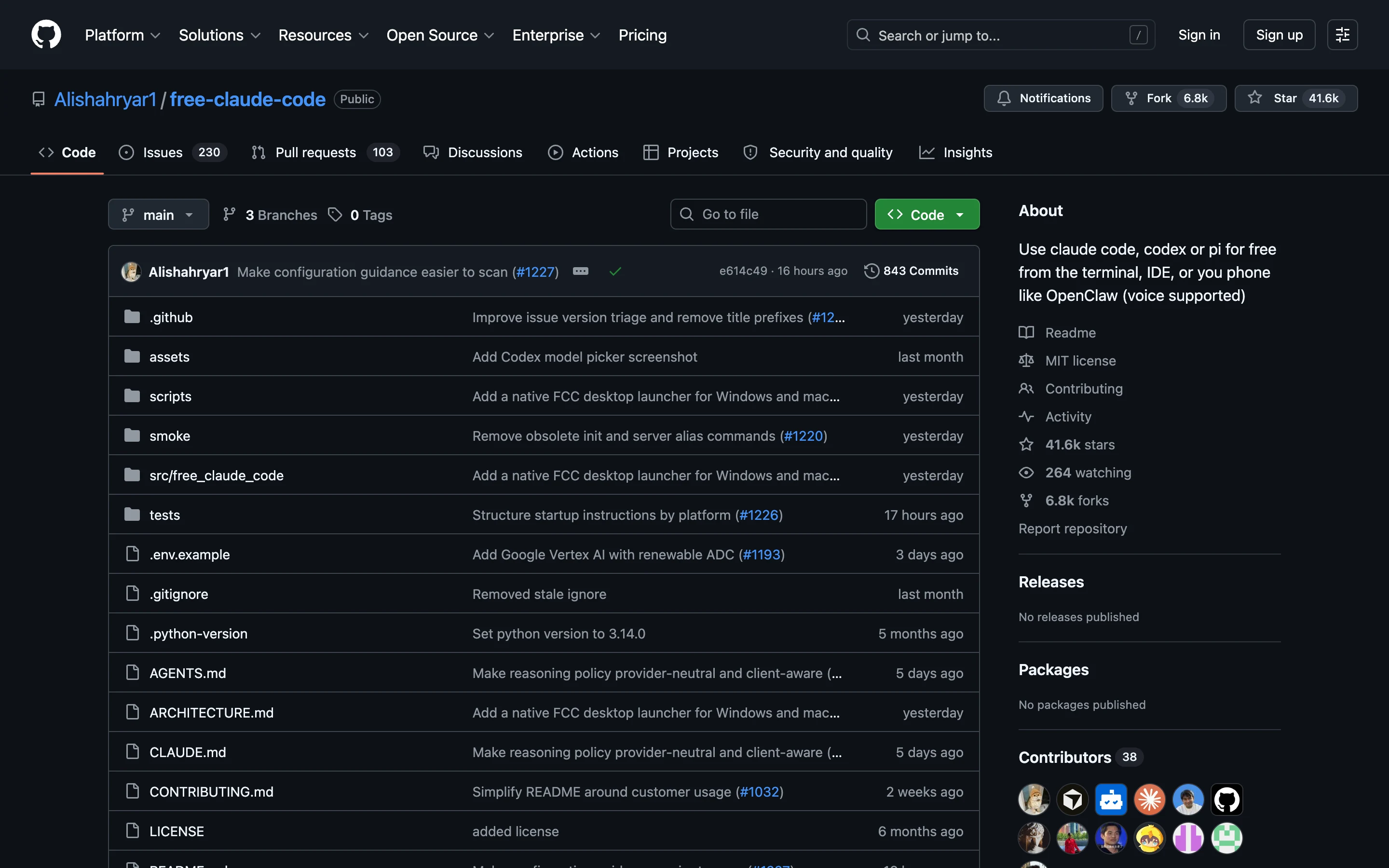Click the tag icon next to 0 Tags
The width and height of the screenshot is (1389, 868).
pyautogui.click(x=335, y=215)
